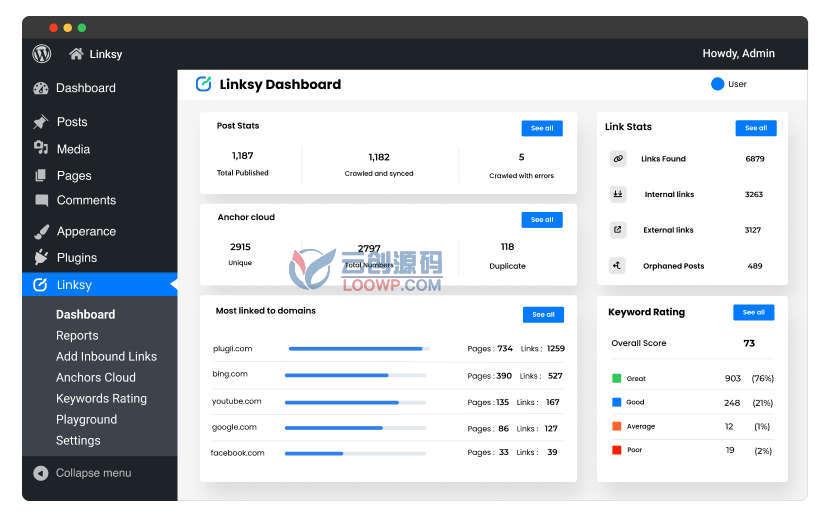Click the Overall Score value 73
This screenshot has width=830, height=517.
coord(749,343)
